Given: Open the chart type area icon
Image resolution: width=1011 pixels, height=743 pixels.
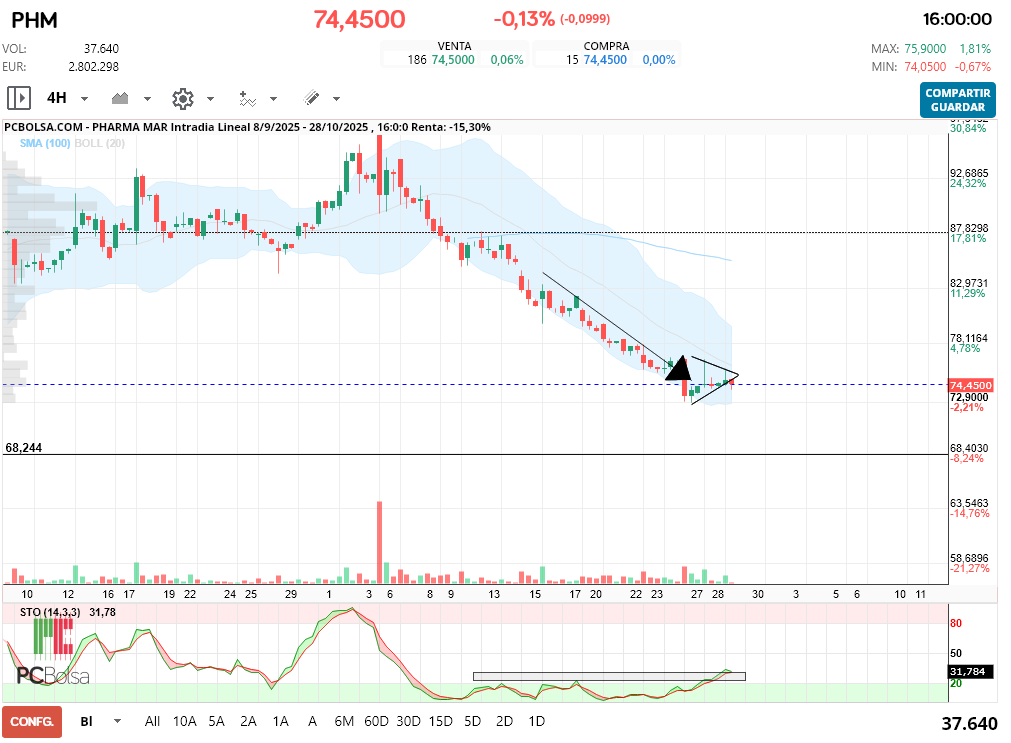Looking at the screenshot, I should [x=121, y=98].
